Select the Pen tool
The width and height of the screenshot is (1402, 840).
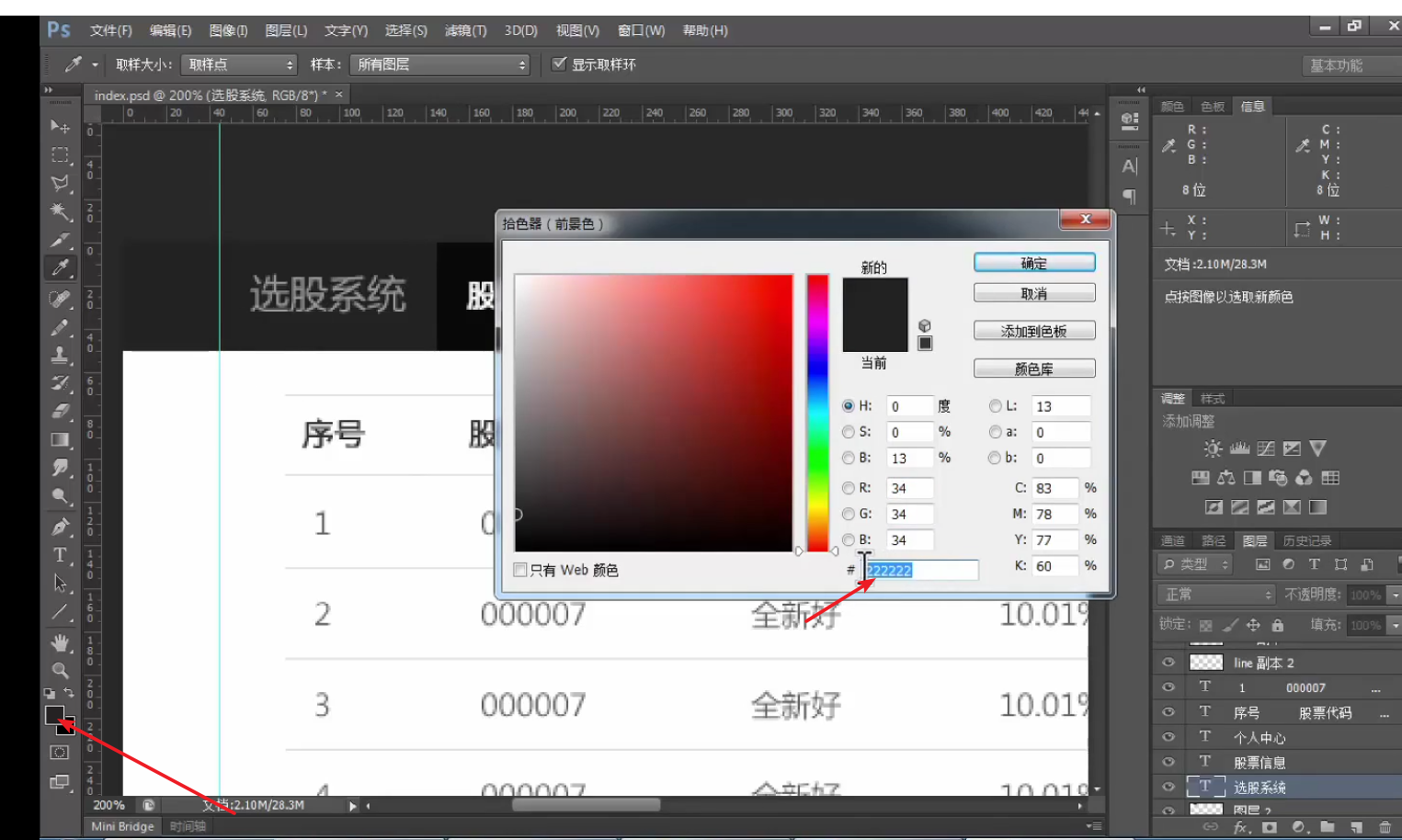pos(60,527)
